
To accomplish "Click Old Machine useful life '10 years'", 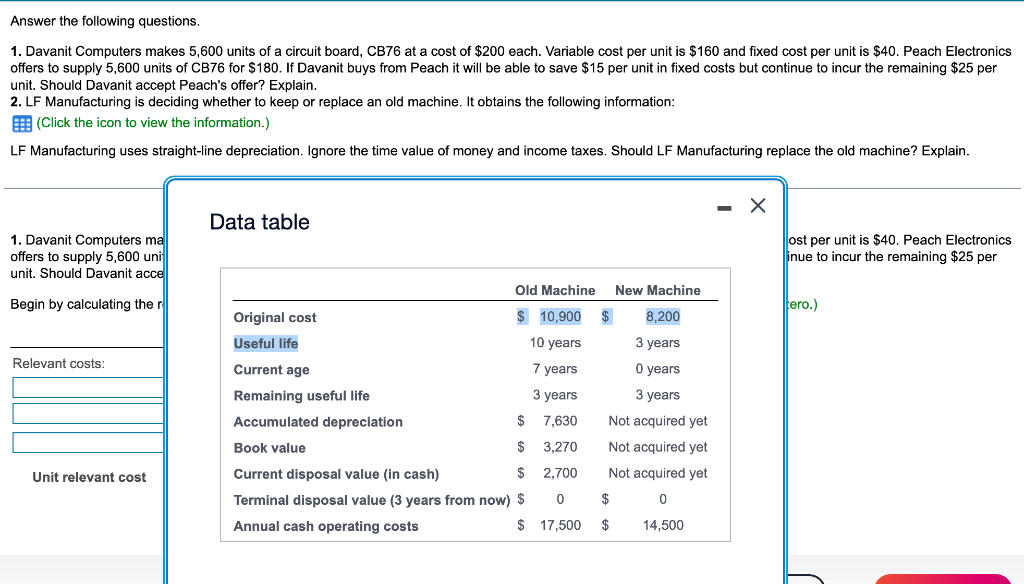I will (555, 343).
